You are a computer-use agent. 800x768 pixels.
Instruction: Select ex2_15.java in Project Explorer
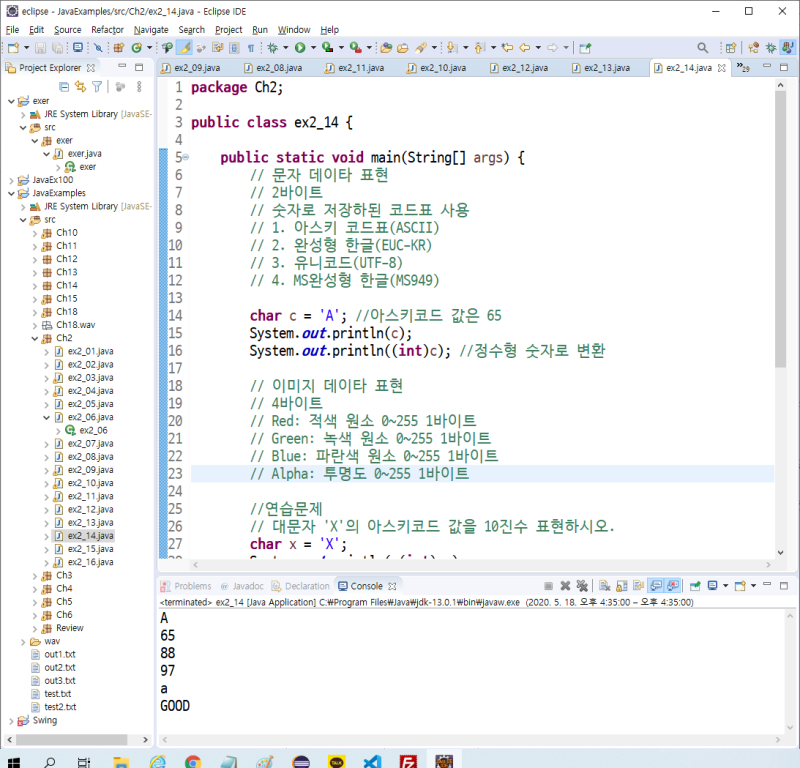point(90,549)
